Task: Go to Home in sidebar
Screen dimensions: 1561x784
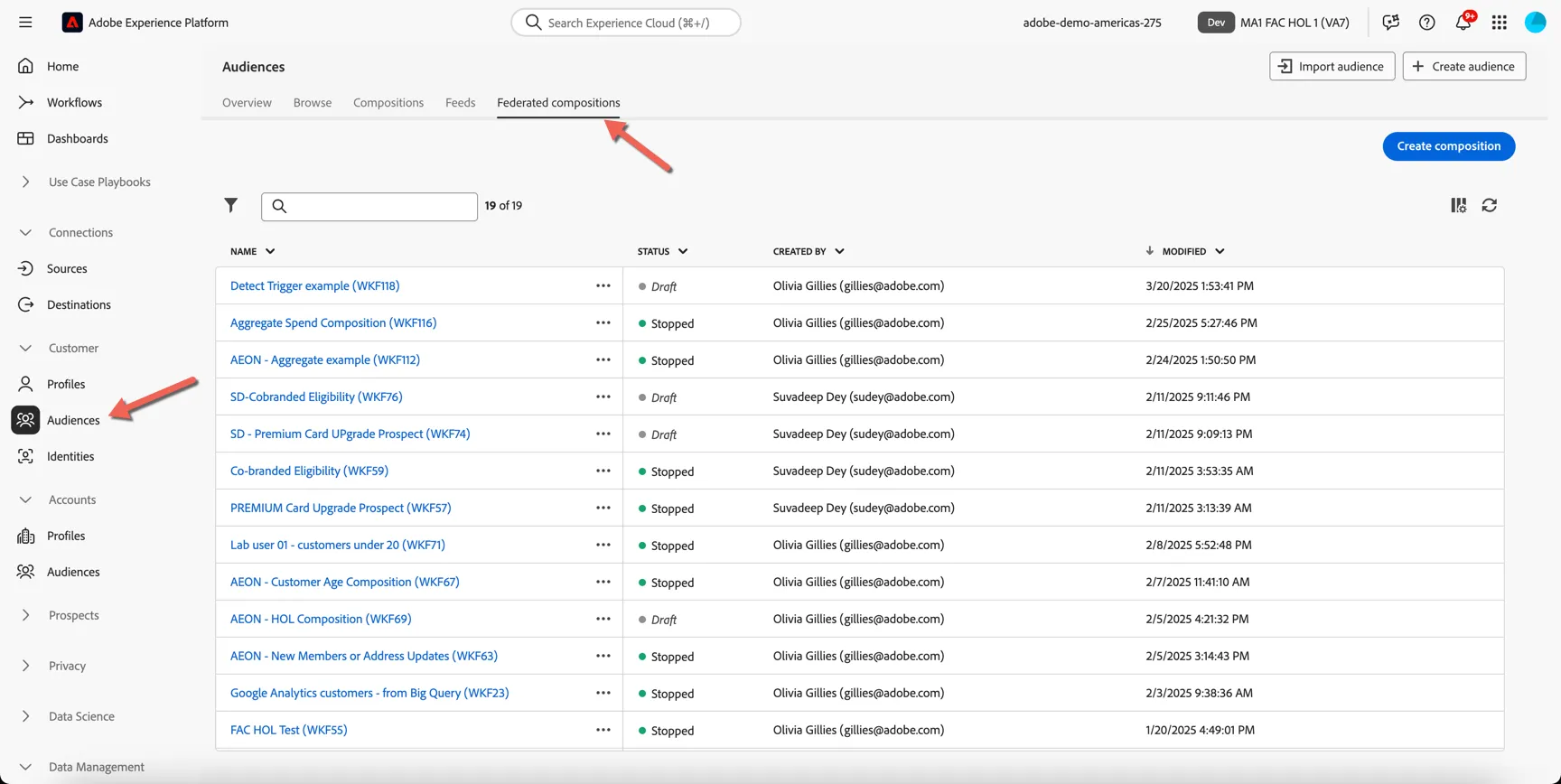Action: tap(62, 66)
